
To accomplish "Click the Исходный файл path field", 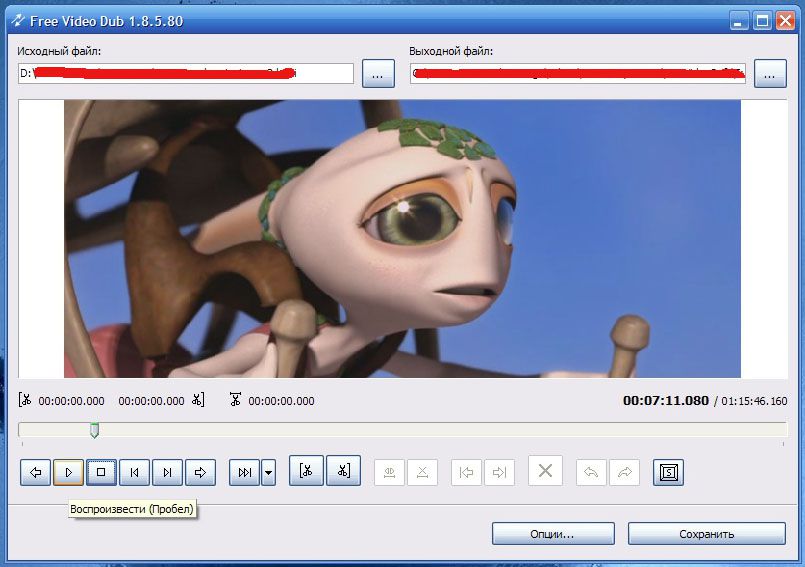I will click(x=186, y=73).
